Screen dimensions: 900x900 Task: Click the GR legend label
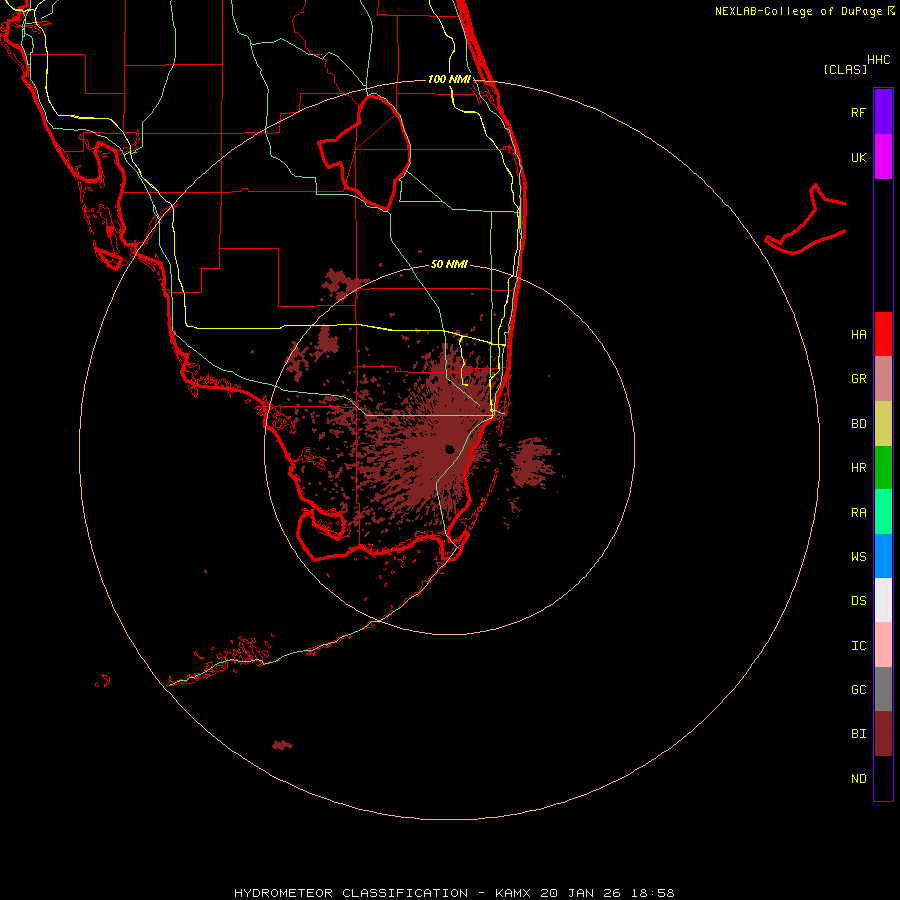coord(858,379)
